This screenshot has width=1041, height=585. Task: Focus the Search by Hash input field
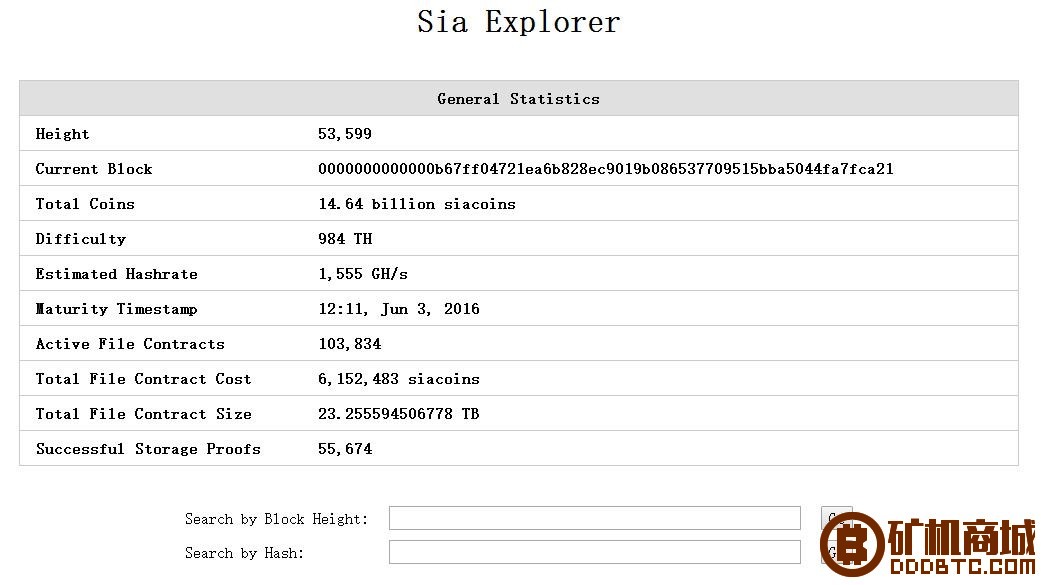click(594, 552)
